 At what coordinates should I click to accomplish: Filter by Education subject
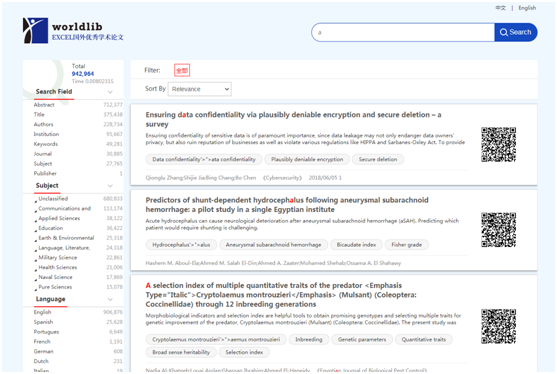click(50, 228)
